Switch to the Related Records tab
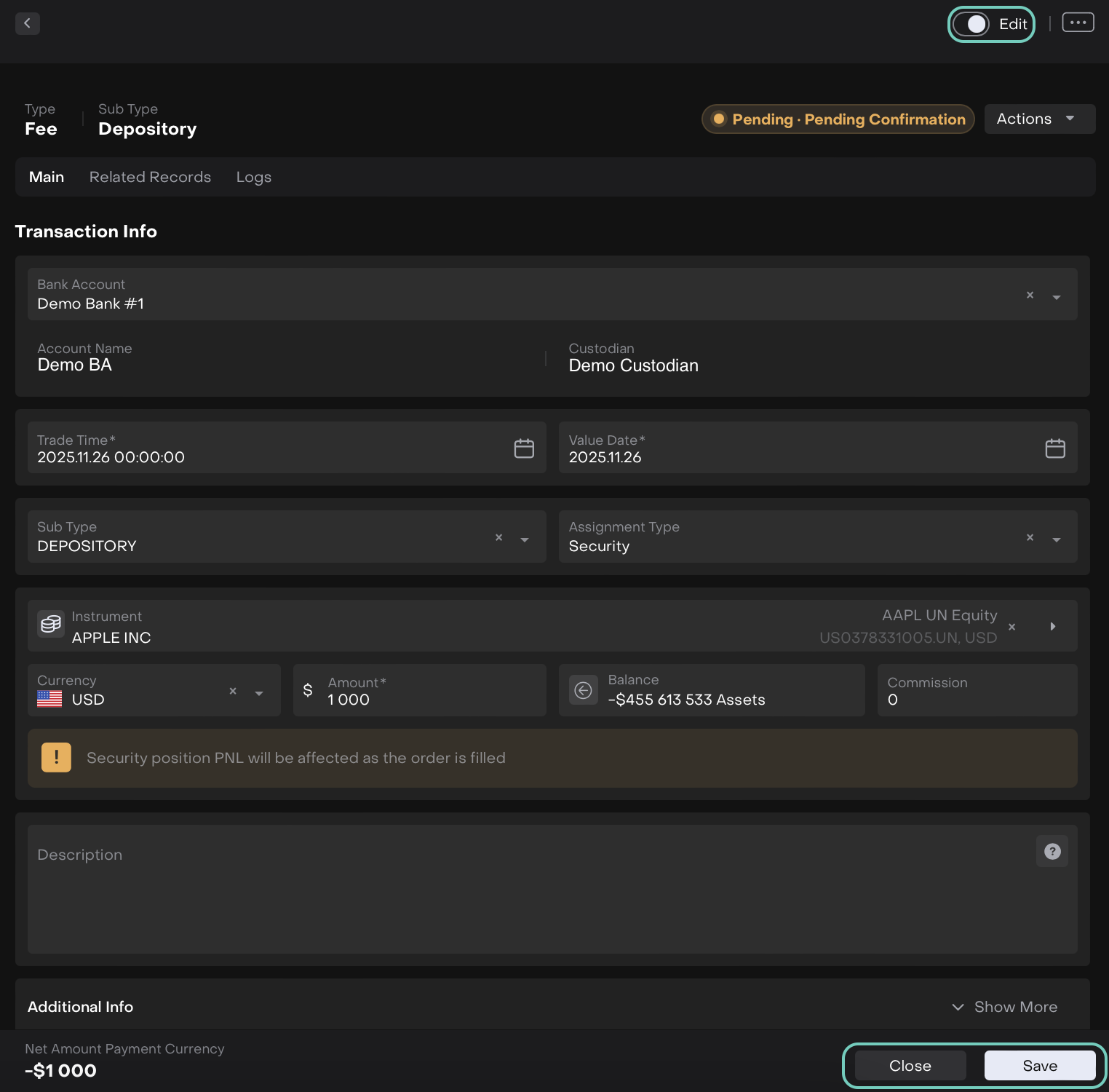This screenshot has width=1109, height=1092. pos(150,177)
